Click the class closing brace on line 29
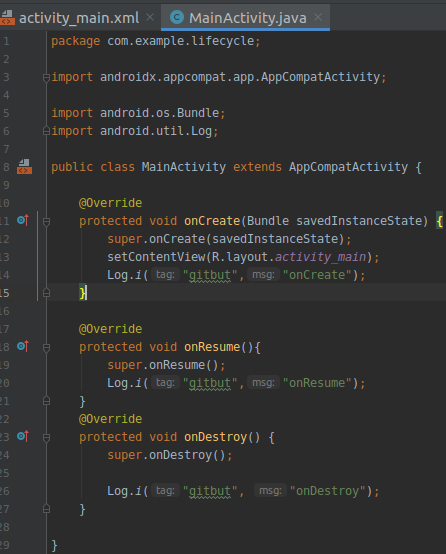 54,546
